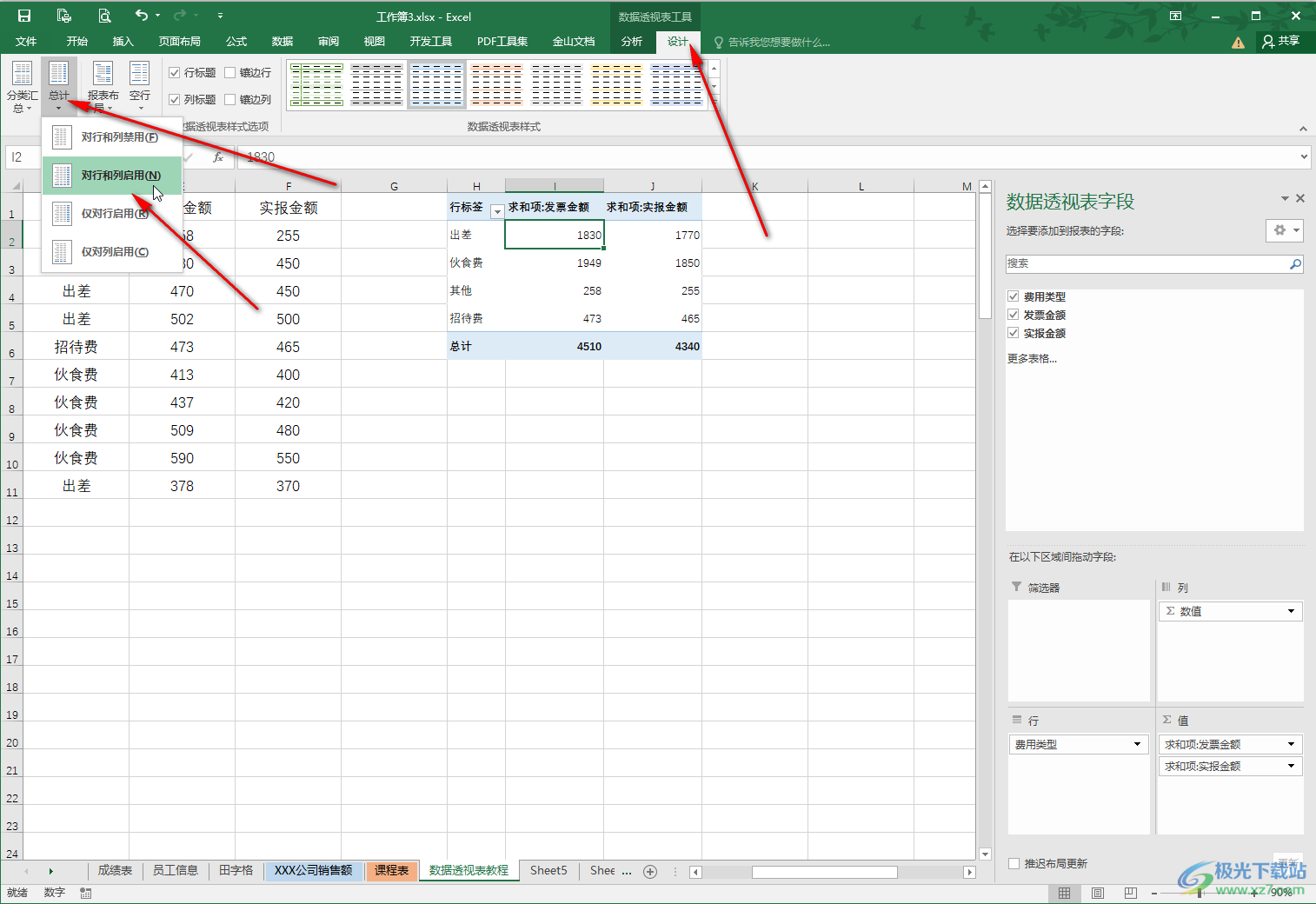The image size is (1316, 904).
Task: Toggle Banded Rows (镶边行) checkbox
Action: [230, 73]
